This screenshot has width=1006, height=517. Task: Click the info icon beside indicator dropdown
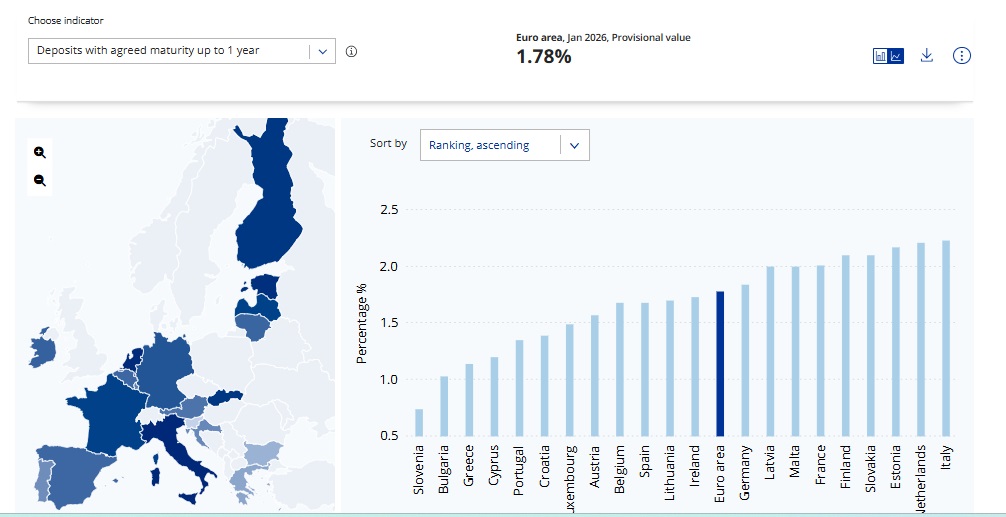click(x=351, y=51)
